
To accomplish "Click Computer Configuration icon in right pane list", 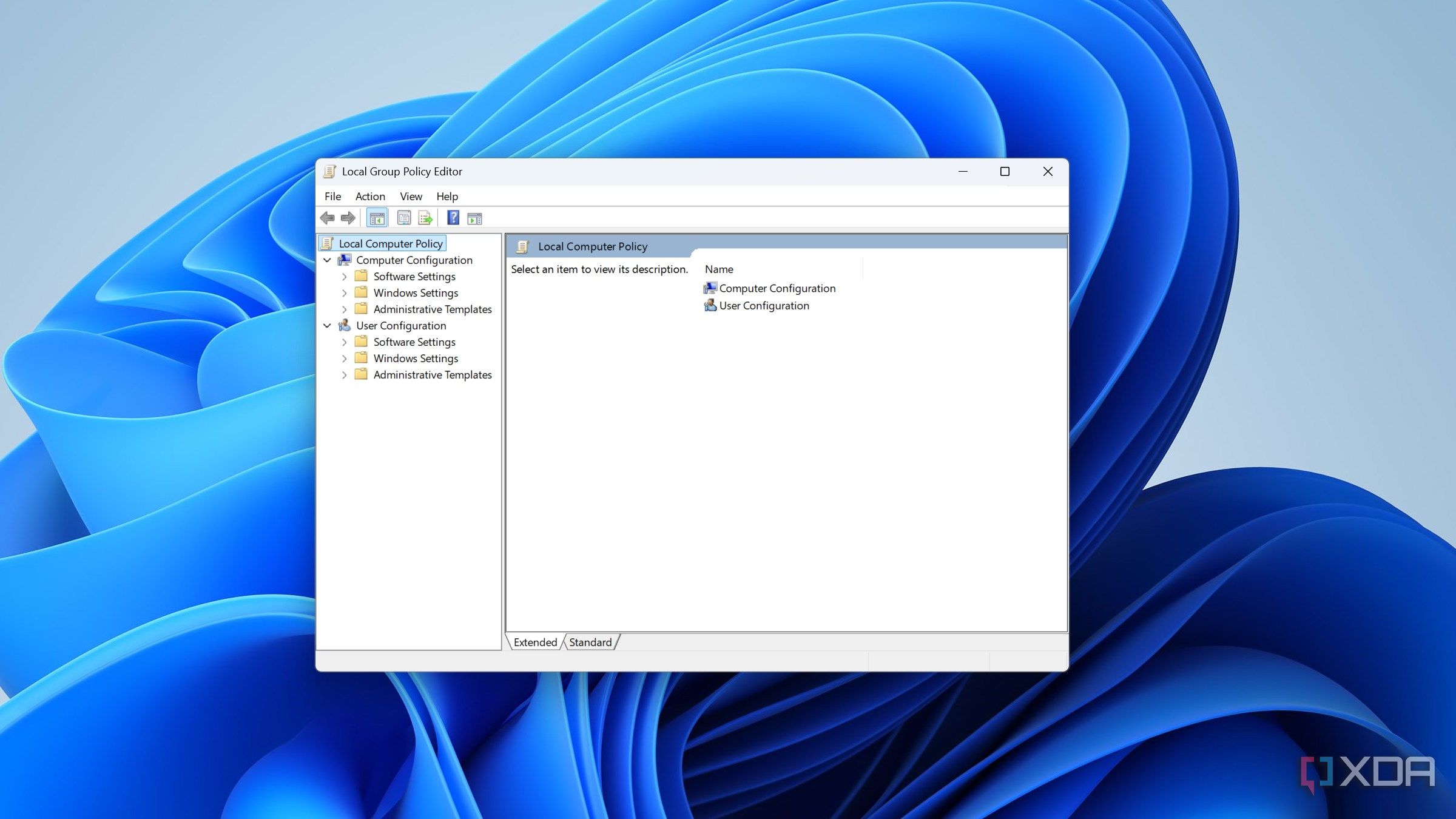I will (710, 288).
